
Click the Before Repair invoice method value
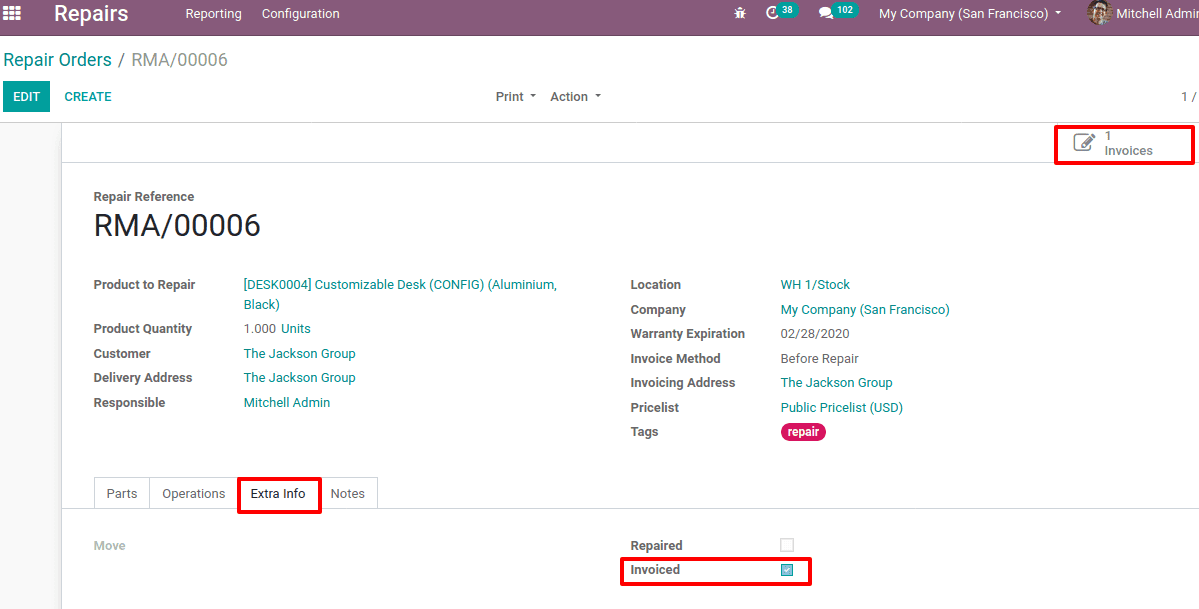tap(820, 359)
